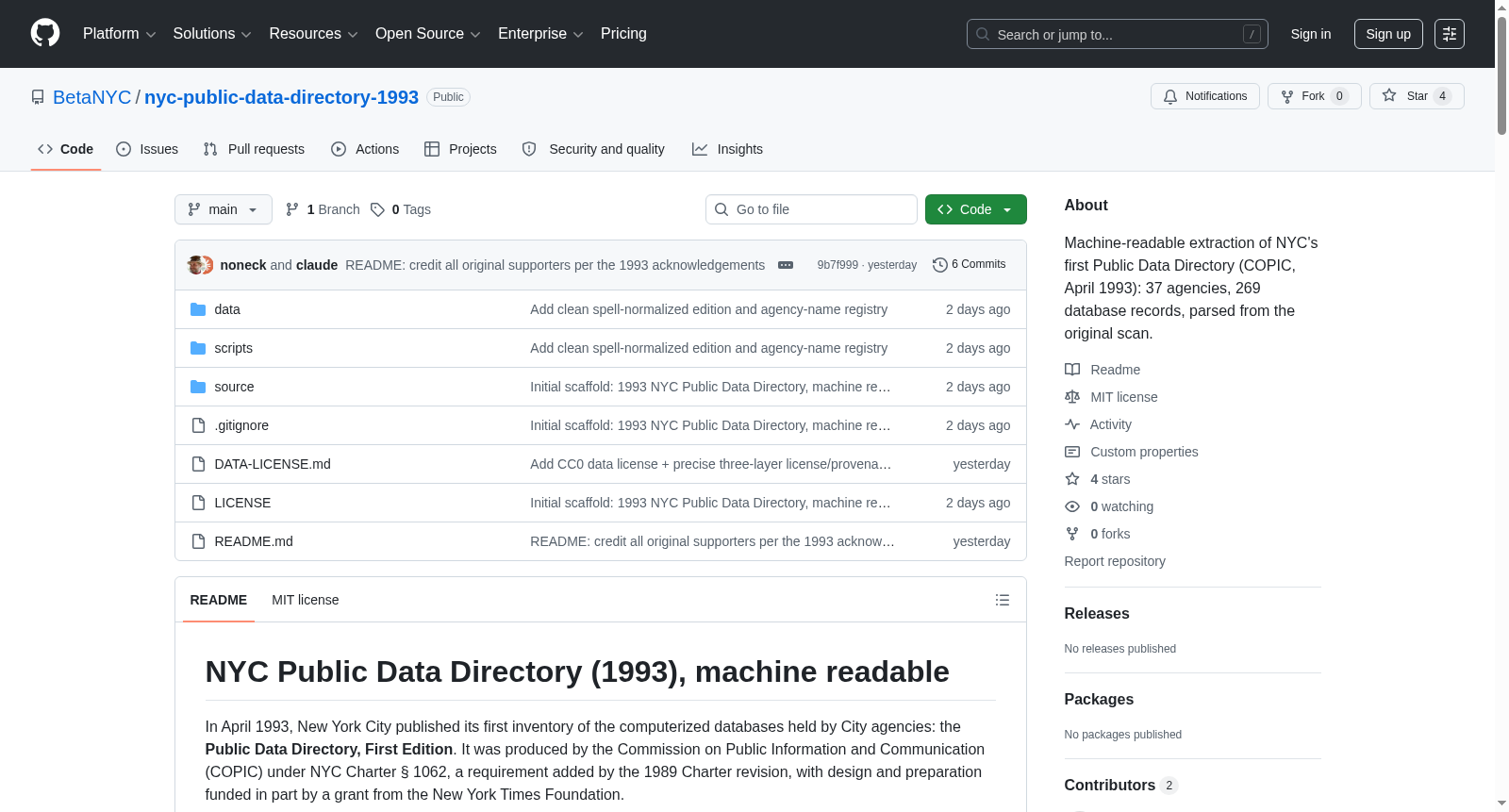Open the README.md file
1509x812 pixels.
254,541
